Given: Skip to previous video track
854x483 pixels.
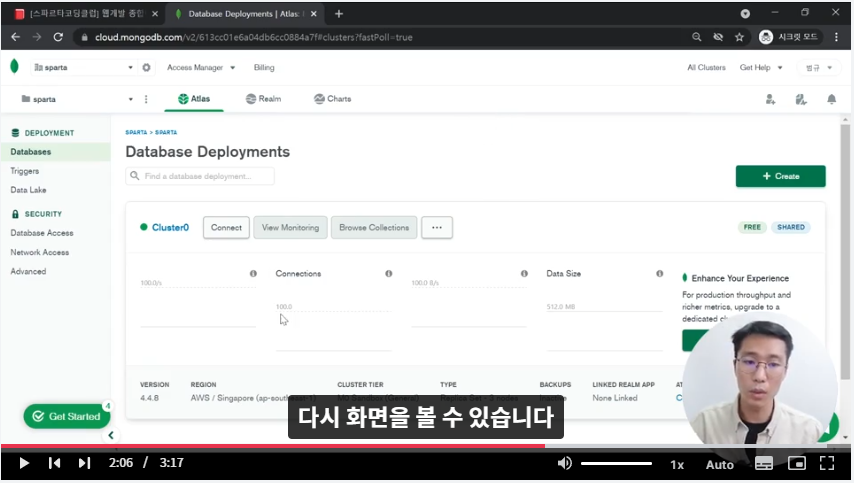Looking at the screenshot, I should [54, 463].
